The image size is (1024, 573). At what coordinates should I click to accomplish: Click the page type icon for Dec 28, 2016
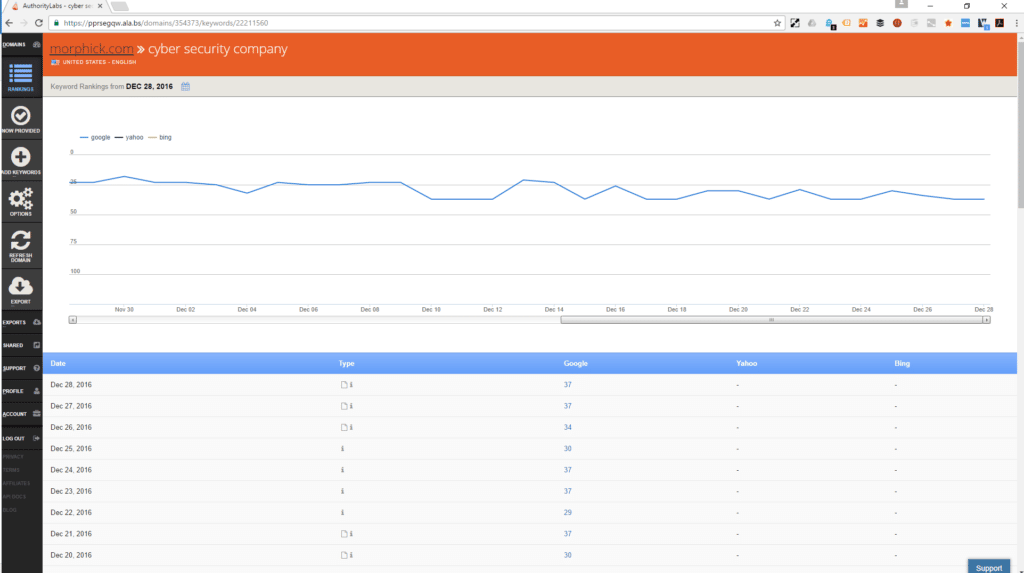click(344, 385)
